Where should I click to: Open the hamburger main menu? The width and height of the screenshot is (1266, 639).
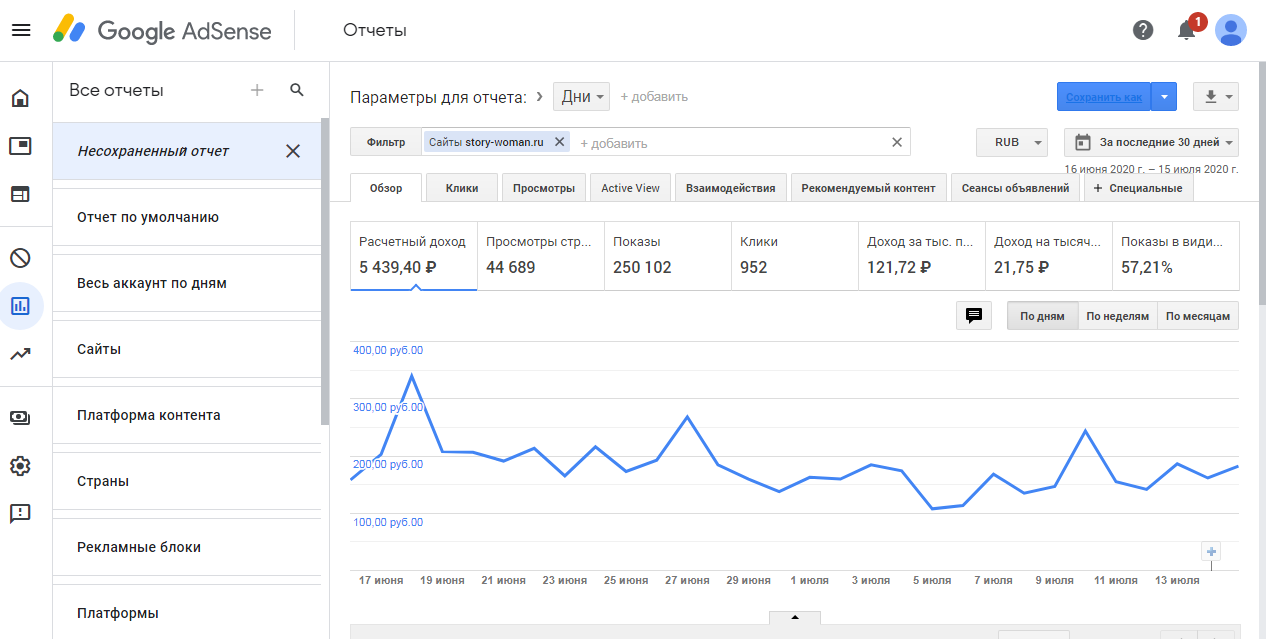coord(21,30)
